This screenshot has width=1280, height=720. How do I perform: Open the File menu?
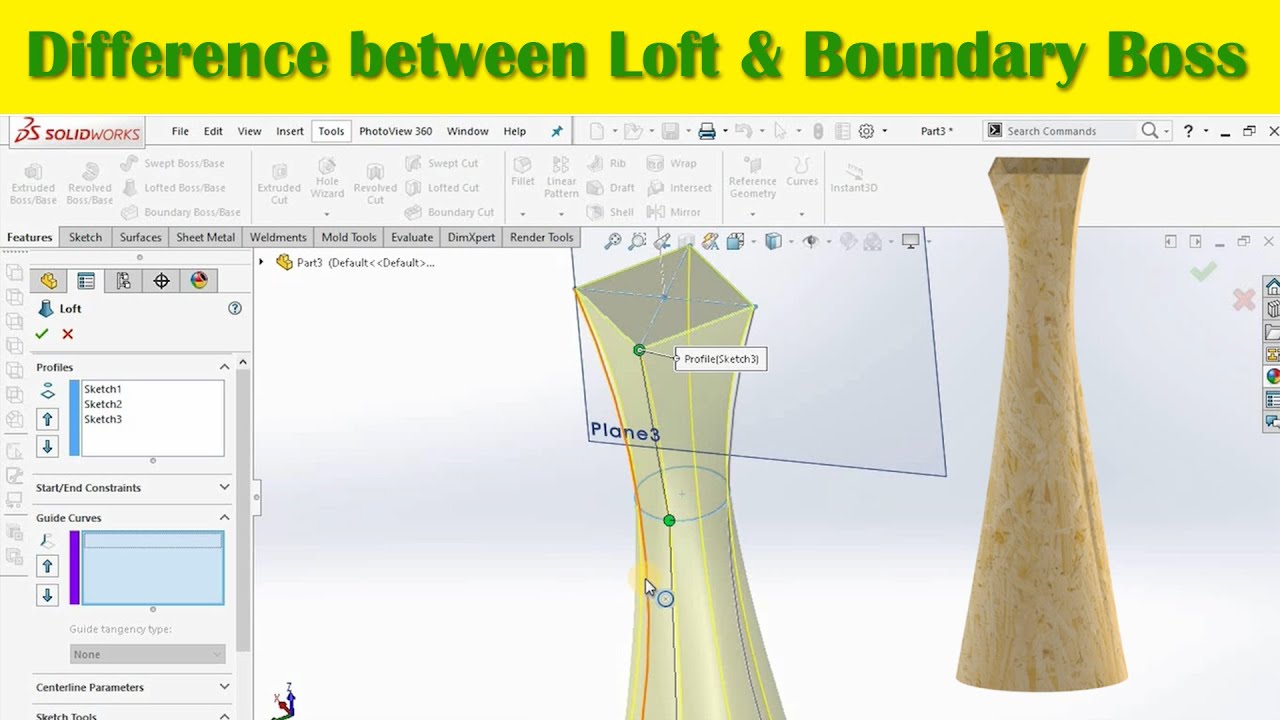click(x=180, y=131)
